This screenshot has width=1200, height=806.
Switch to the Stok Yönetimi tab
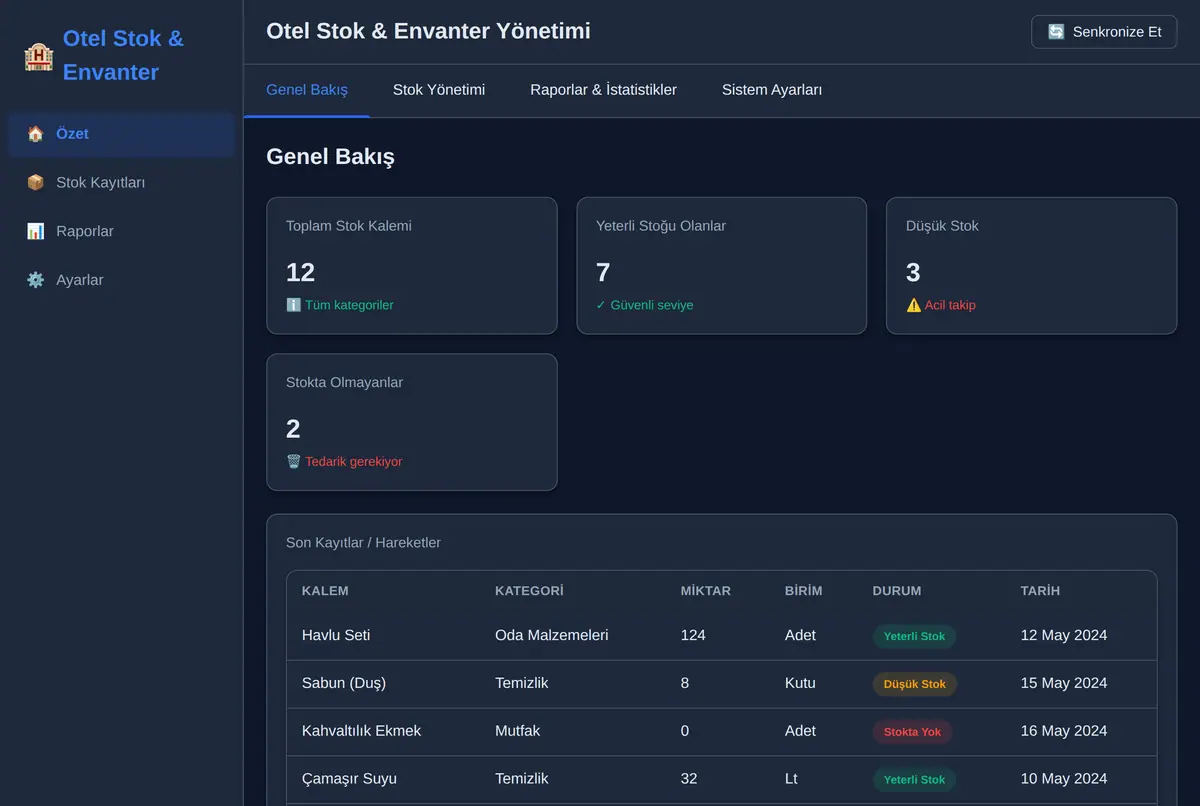point(439,90)
